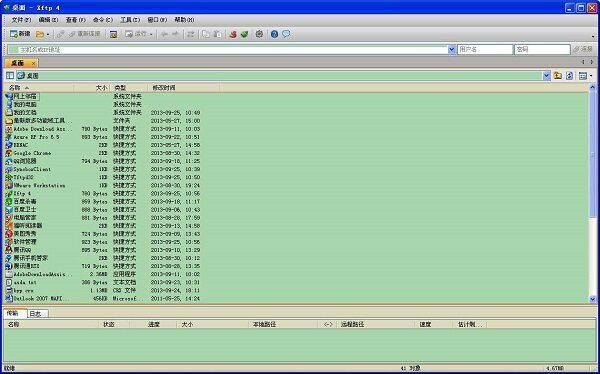Screen dimensions: 600x374
Task: Refresh the file list using refresh icon
Action: pyautogui.click(x=569, y=76)
